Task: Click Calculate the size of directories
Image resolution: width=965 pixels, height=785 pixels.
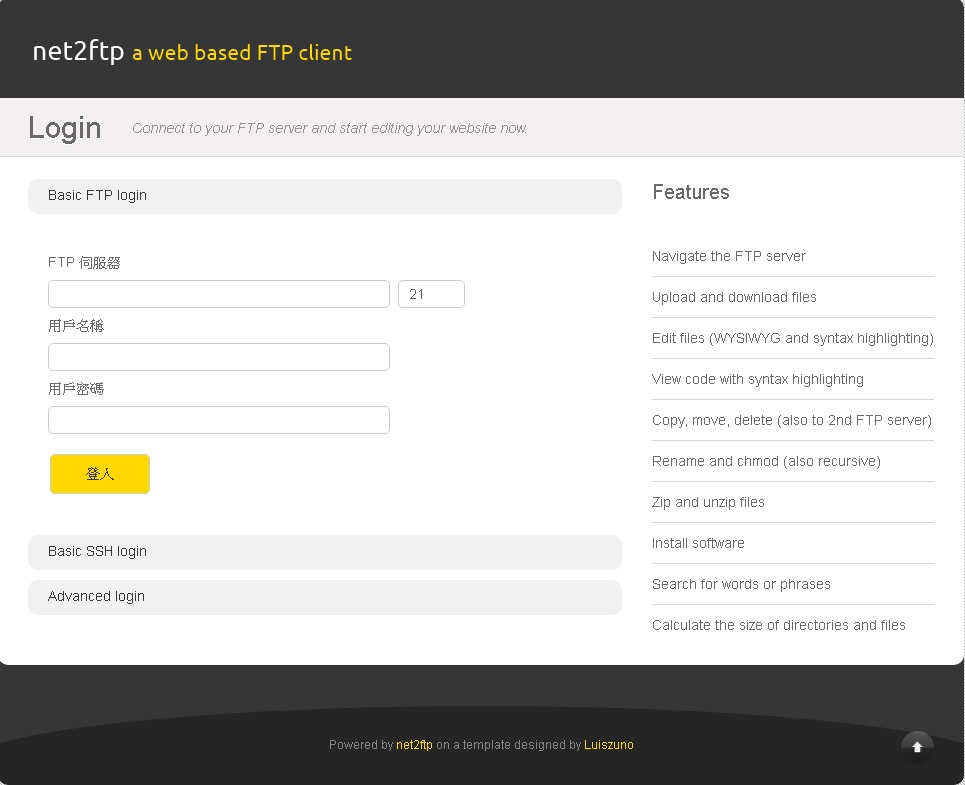Action: click(x=778, y=625)
